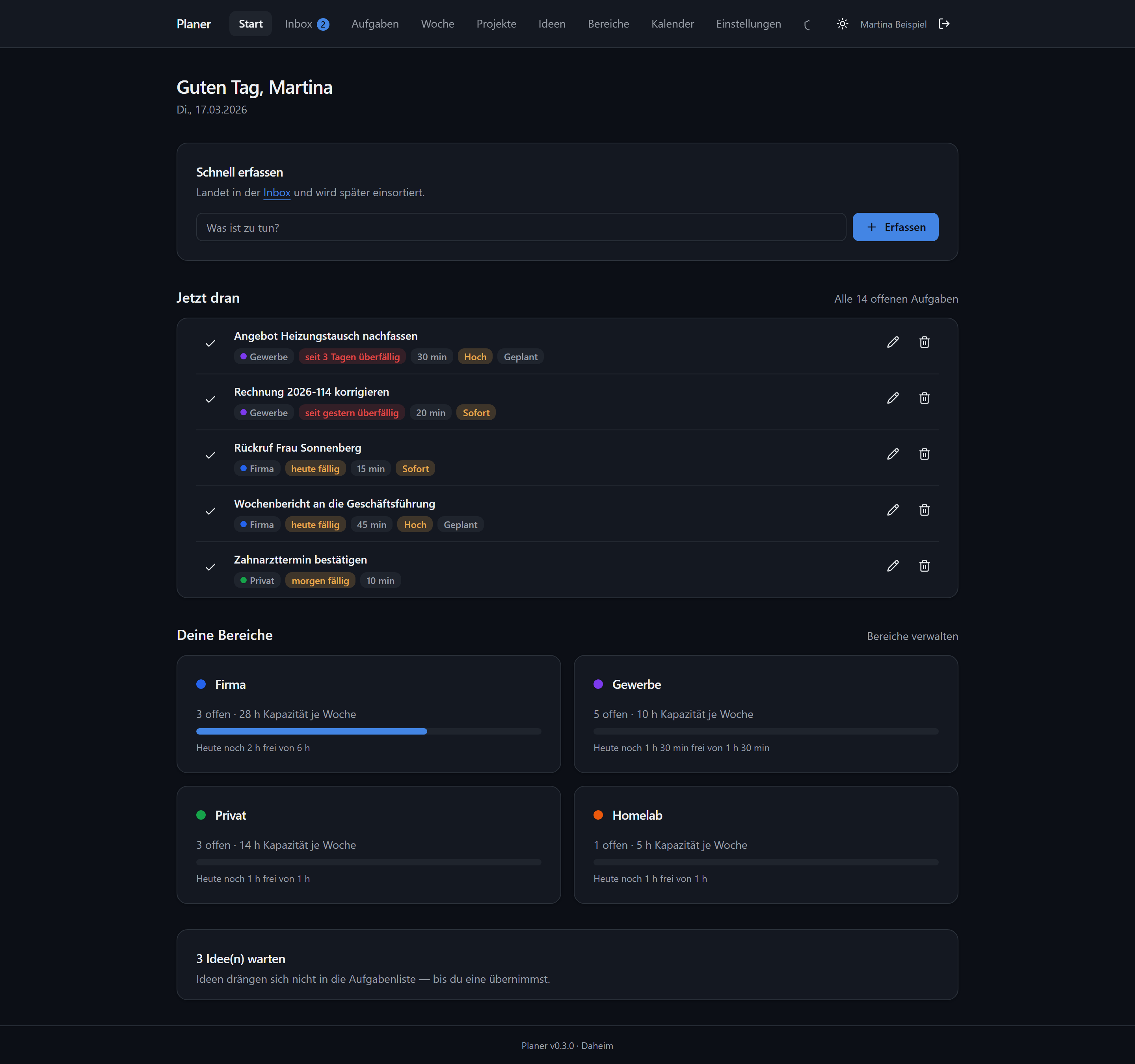The width and height of the screenshot is (1135, 1064).
Task: Open the Inbox tab with badge
Action: [307, 24]
